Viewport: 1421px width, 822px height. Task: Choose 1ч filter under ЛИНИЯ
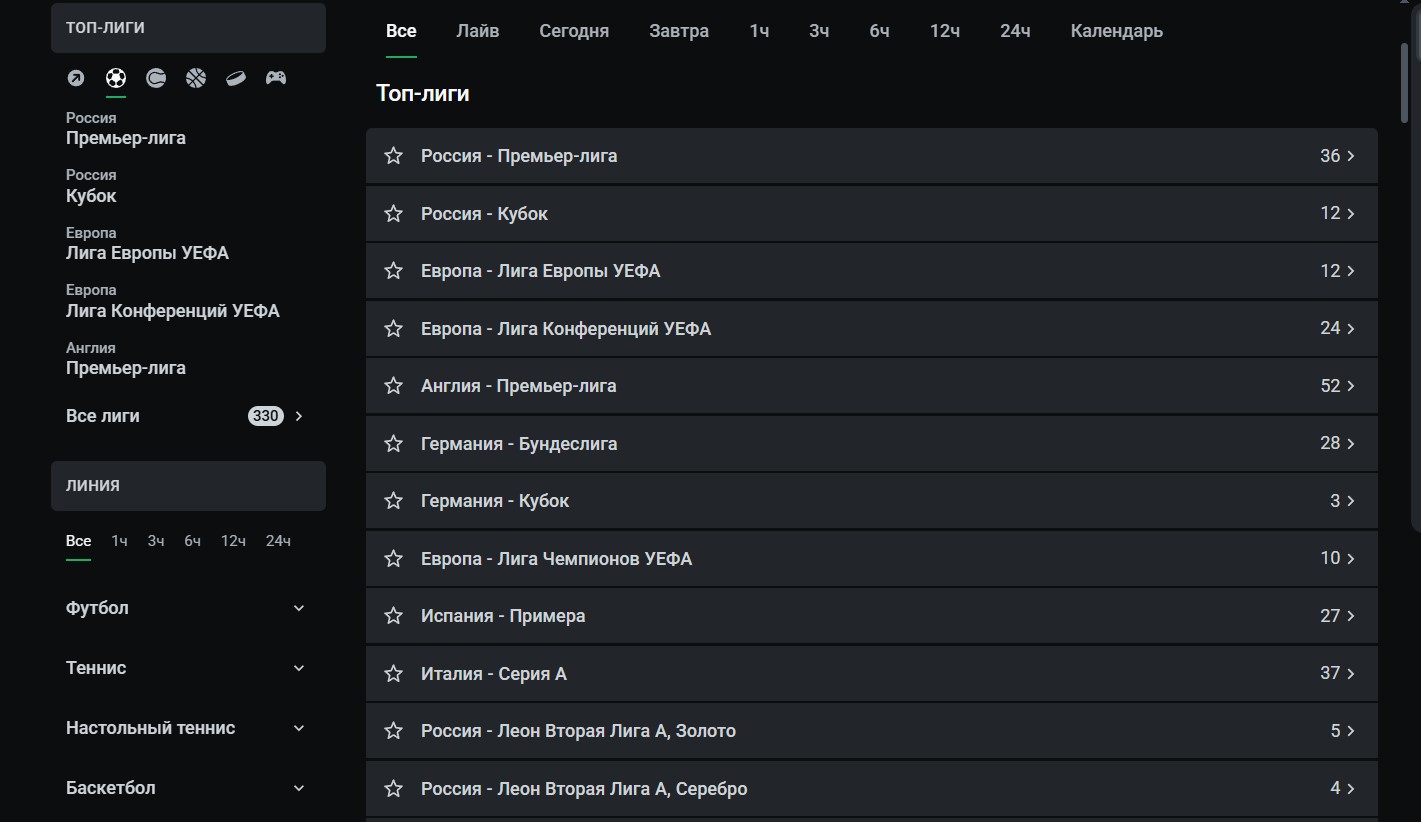120,541
